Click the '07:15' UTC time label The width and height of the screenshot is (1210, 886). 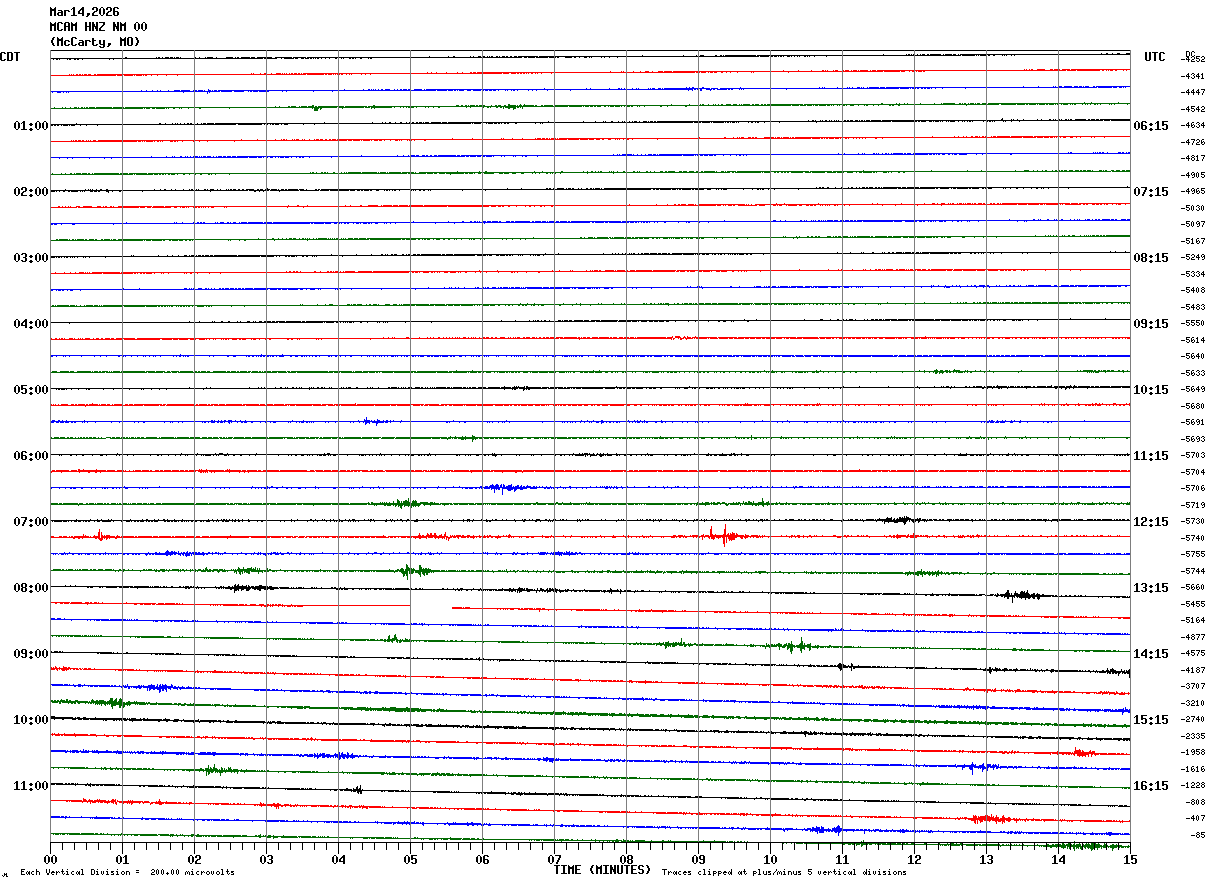click(1151, 192)
